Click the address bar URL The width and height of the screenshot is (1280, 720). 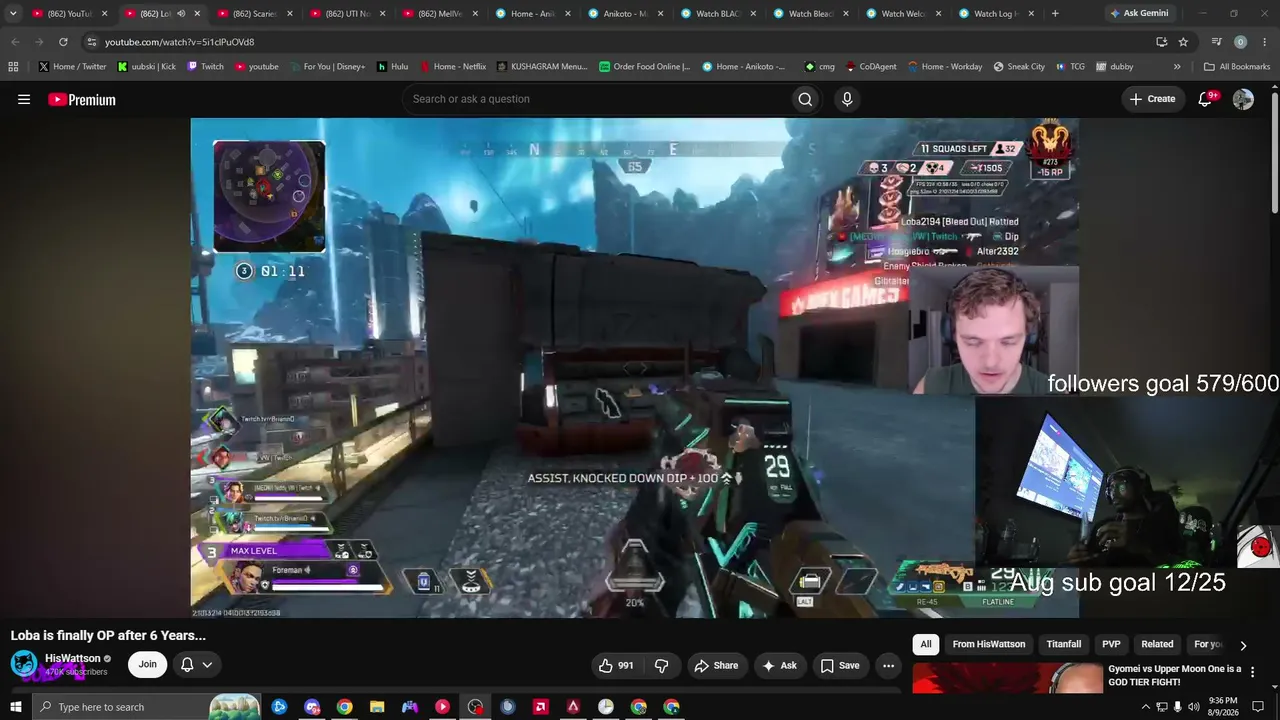tap(180, 42)
